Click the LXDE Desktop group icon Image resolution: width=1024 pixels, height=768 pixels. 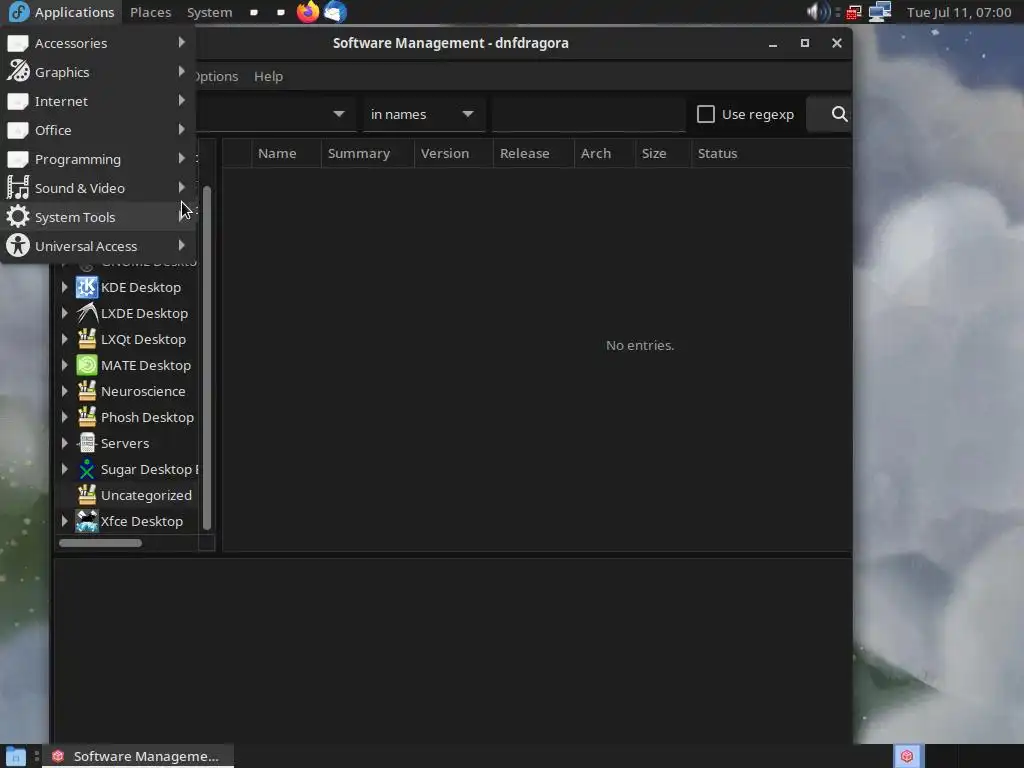tap(87, 313)
